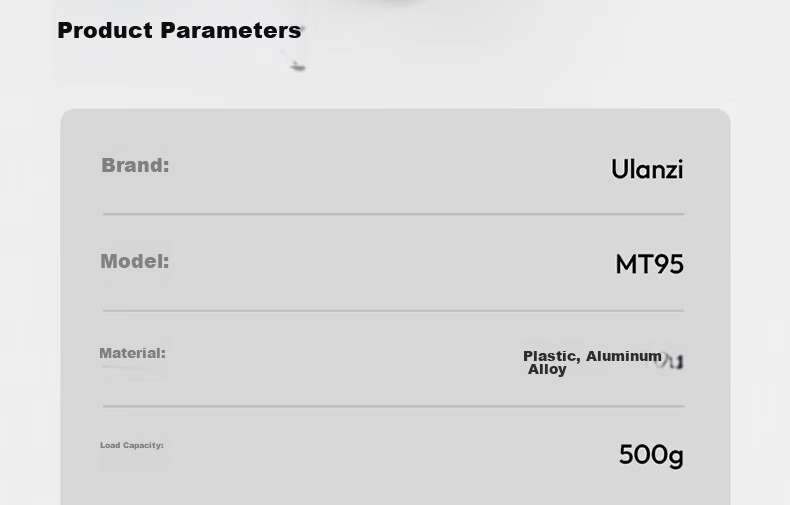Click the smudged mark right of "Aluminum"
Screen dimensions: 790x505
point(670,361)
